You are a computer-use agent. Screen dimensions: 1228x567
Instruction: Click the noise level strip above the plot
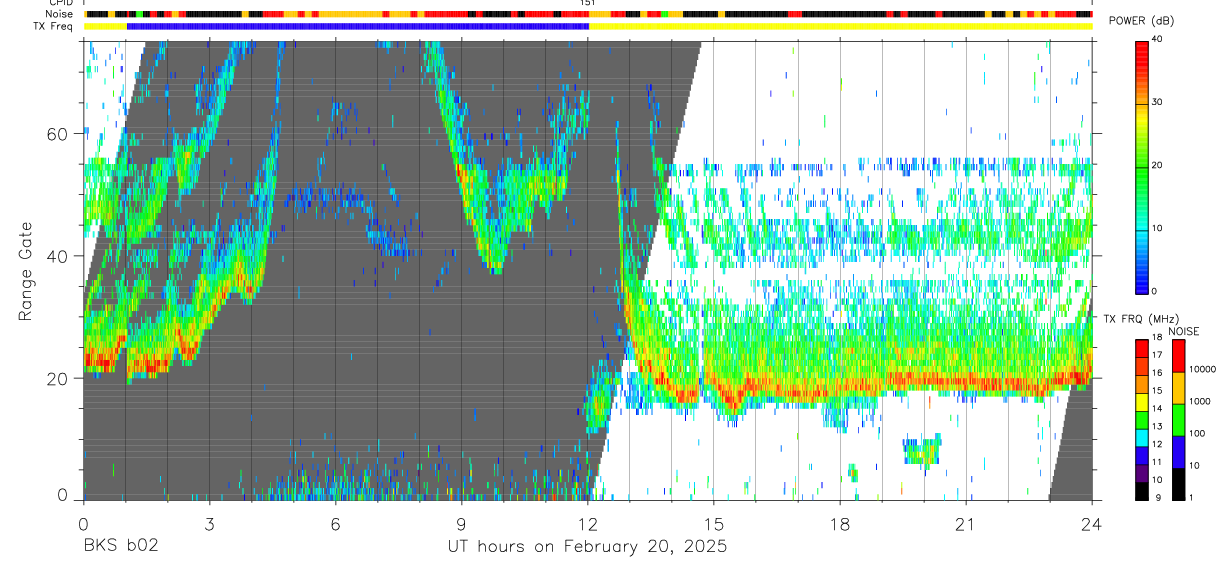coord(588,14)
